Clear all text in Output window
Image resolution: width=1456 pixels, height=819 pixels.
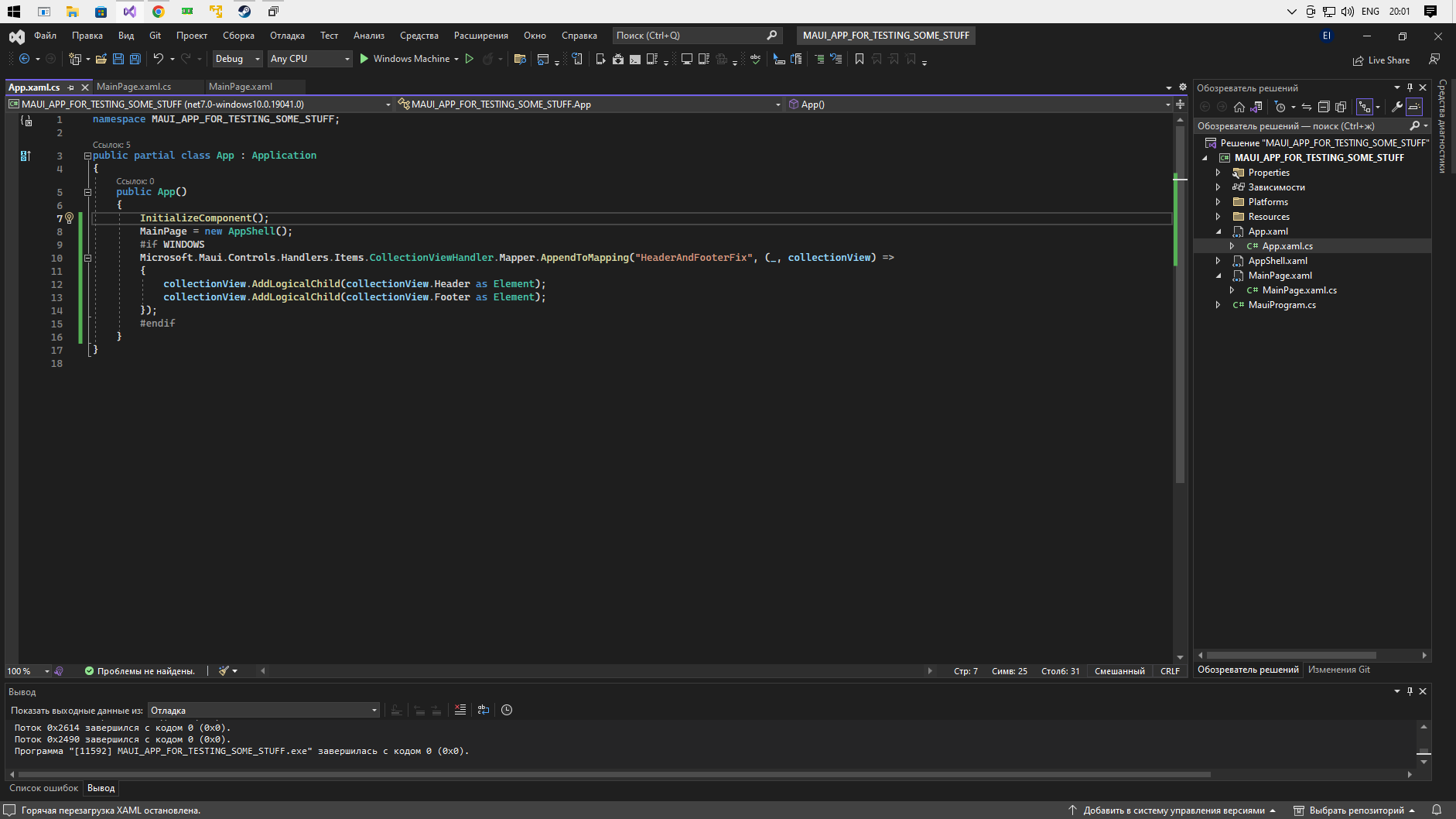pos(460,710)
